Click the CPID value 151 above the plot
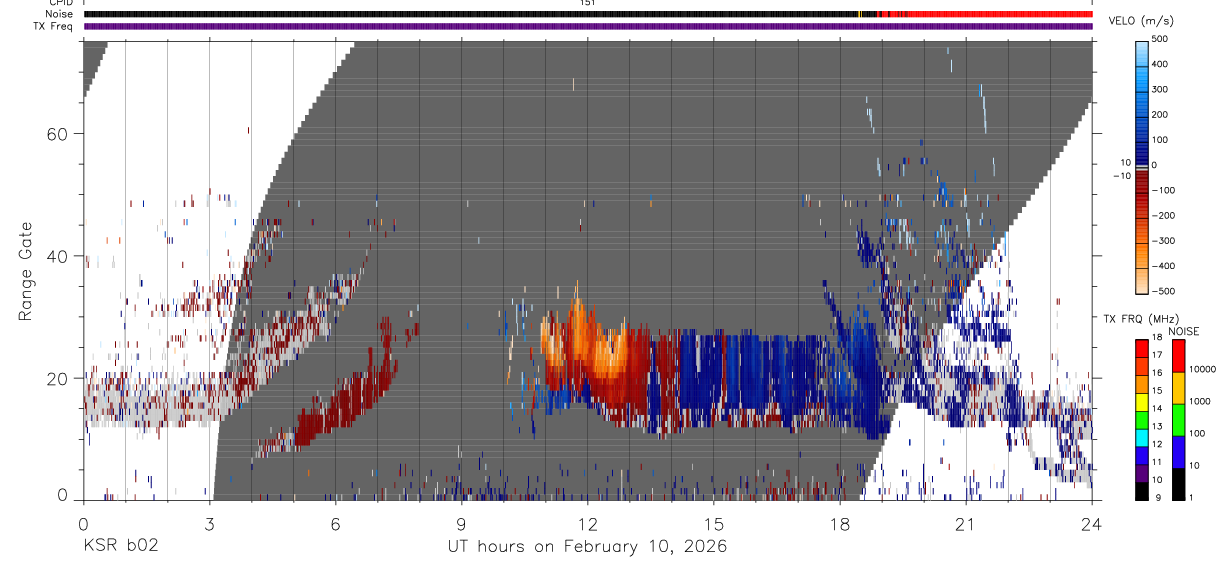The image size is (1228, 567). pyautogui.click(x=587, y=3)
